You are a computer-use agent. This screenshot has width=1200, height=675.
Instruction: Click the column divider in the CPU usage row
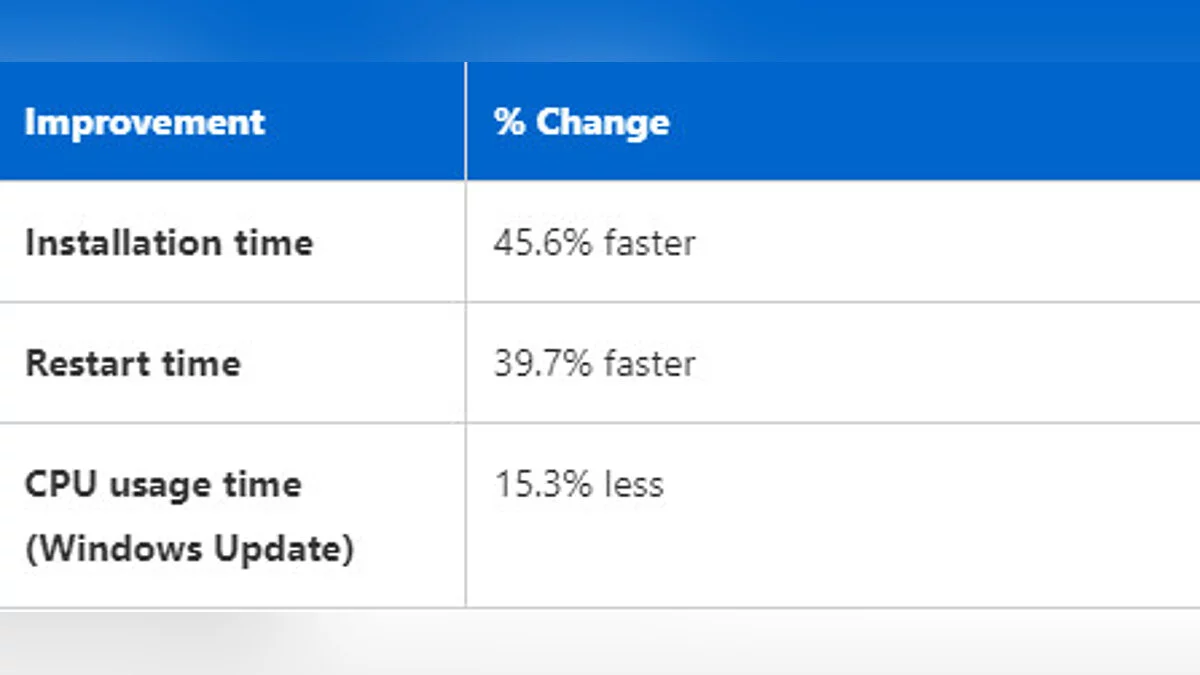(x=465, y=515)
